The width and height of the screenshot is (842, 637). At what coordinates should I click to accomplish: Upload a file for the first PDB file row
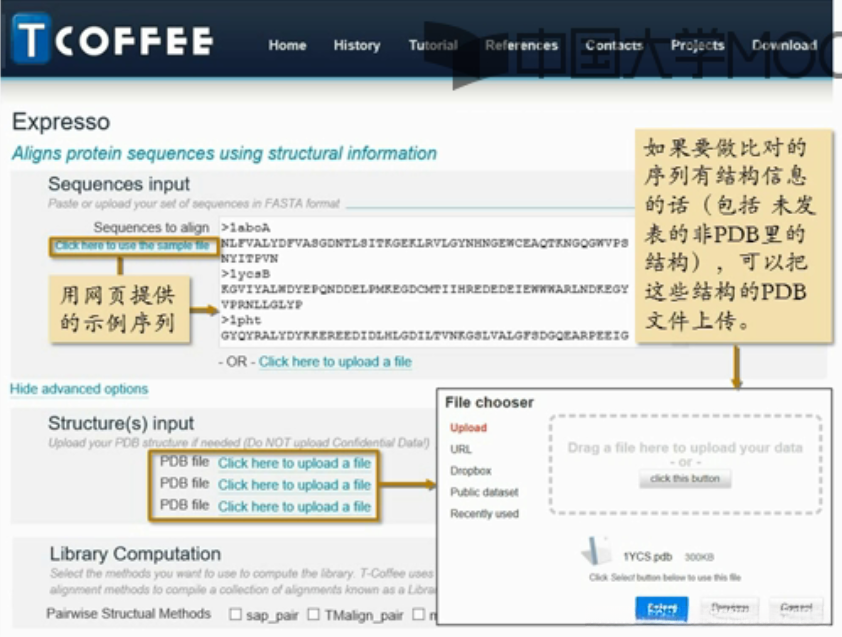294,463
